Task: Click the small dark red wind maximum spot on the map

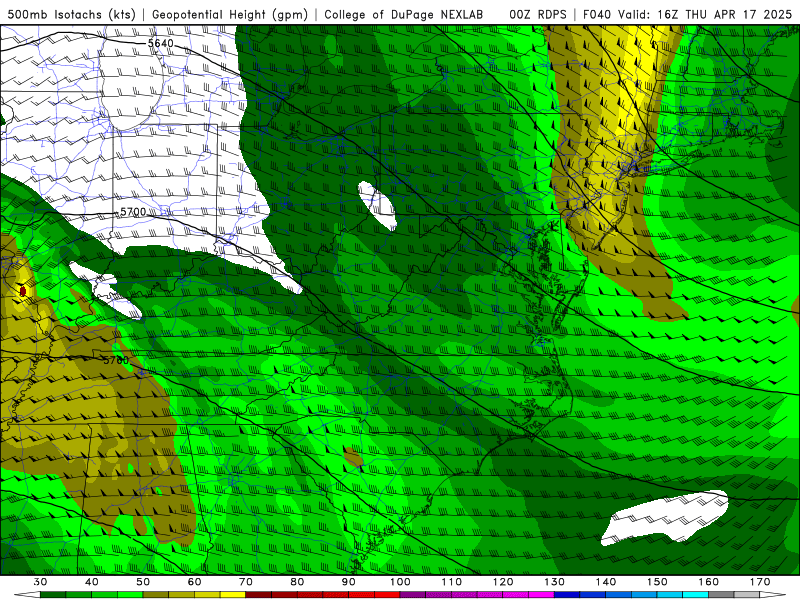Action: pyautogui.click(x=22, y=291)
